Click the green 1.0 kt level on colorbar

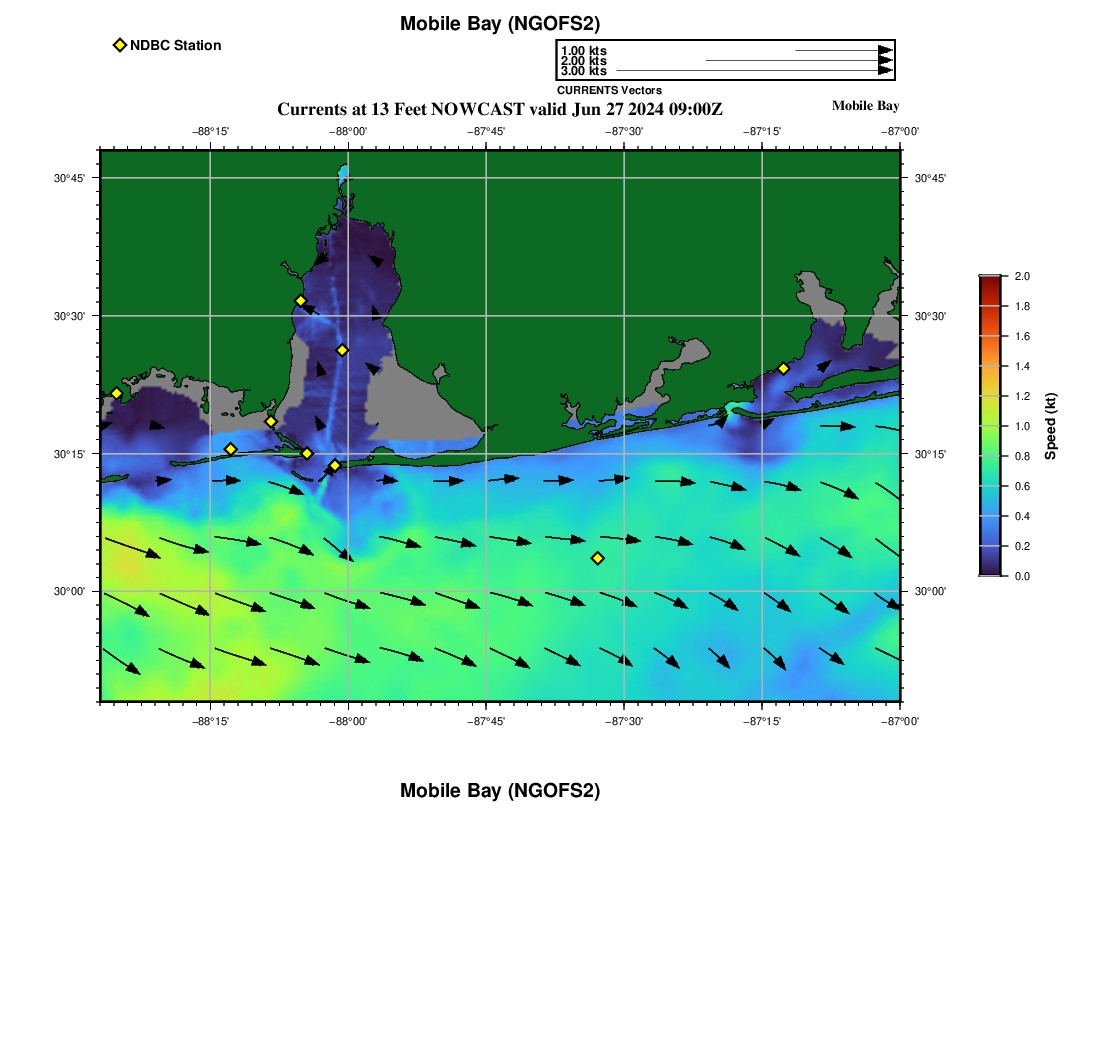990,426
